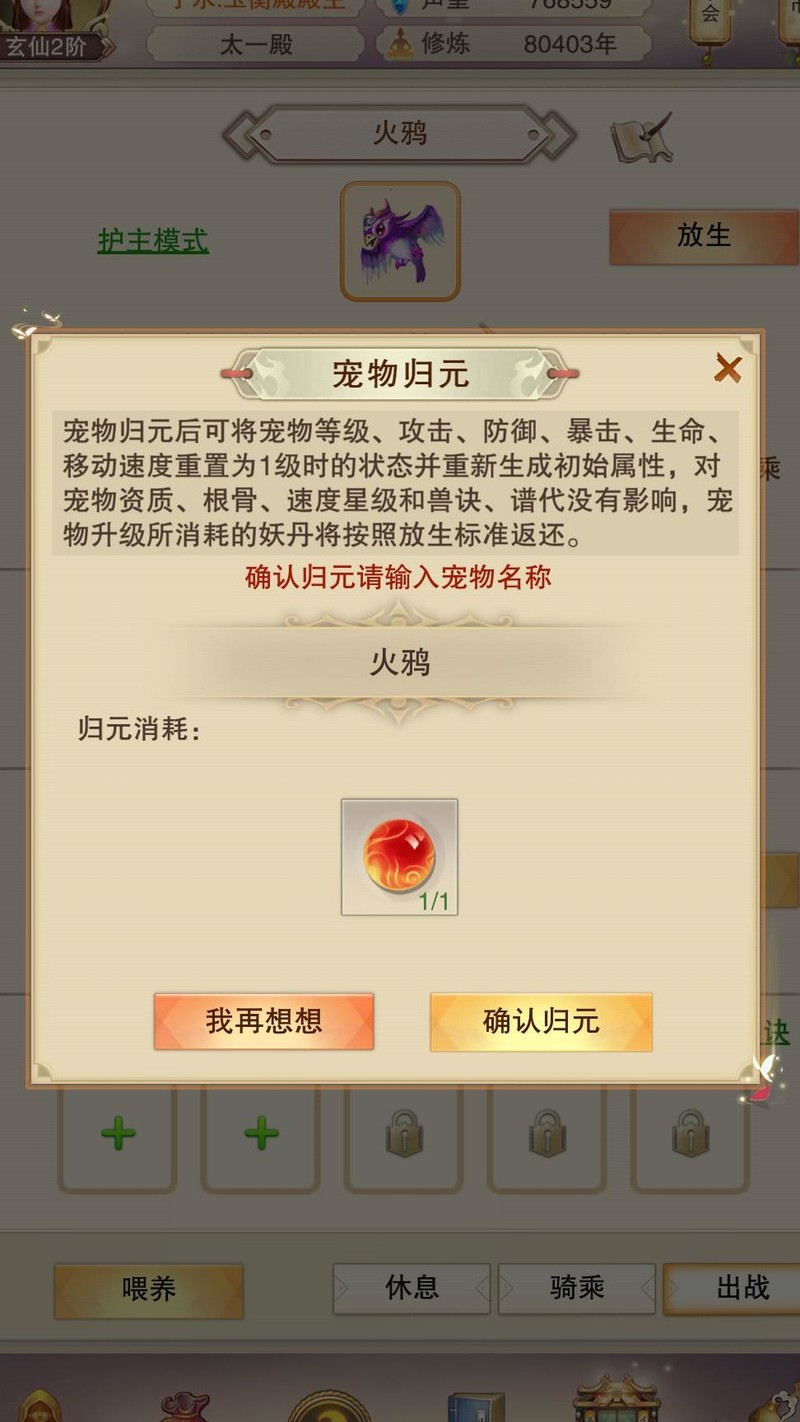The height and width of the screenshot is (1422, 800).
Task: Select the 出战 battle option
Action: 742,1288
